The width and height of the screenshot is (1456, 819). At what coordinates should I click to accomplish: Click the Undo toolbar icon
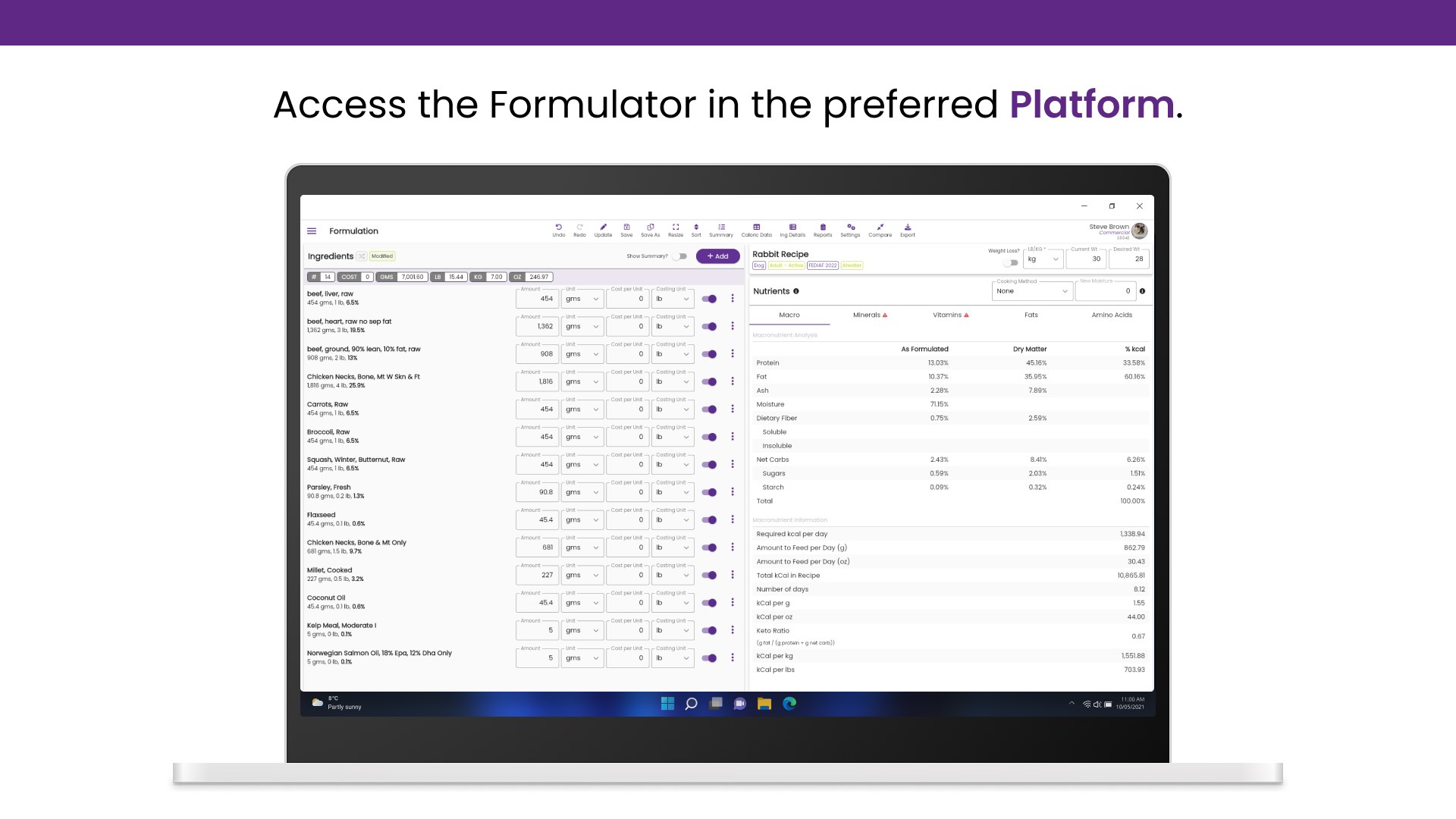pos(559,230)
